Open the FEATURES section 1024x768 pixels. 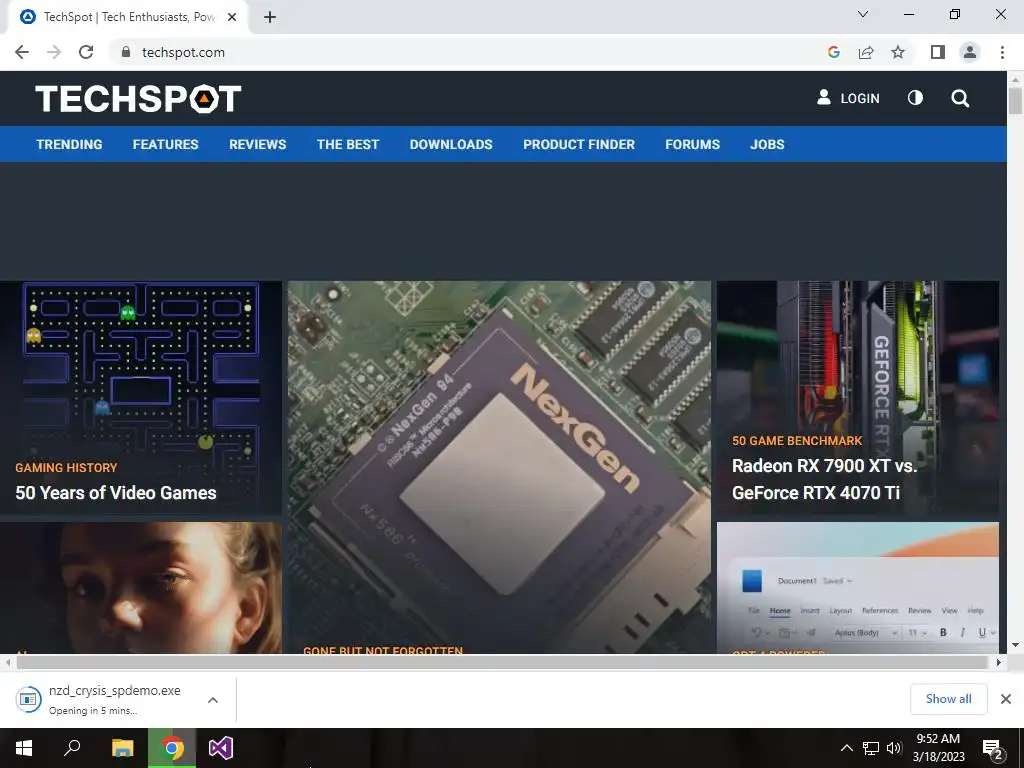[165, 144]
